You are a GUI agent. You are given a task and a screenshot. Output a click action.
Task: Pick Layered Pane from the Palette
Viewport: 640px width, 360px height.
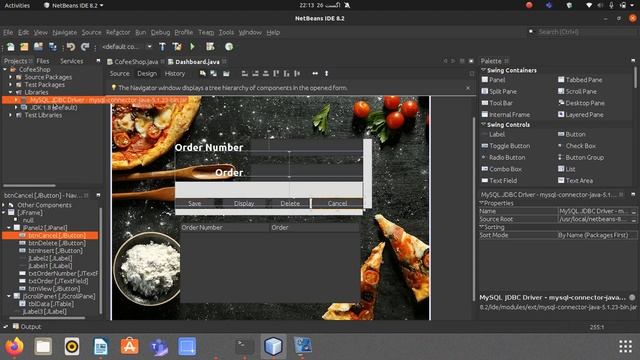click(x=580, y=115)
